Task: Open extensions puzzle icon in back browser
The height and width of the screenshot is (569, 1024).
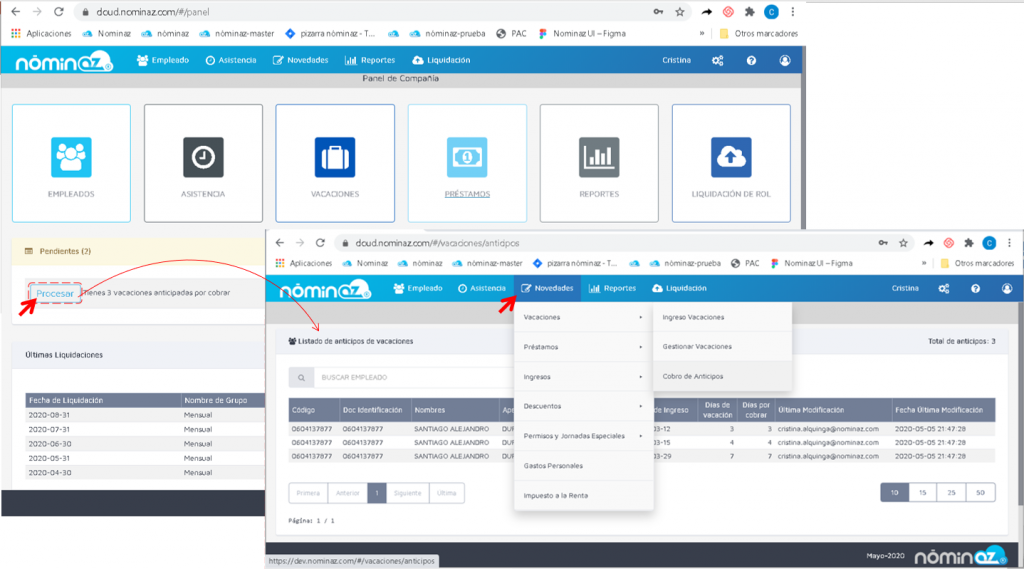Action: coord(750,12)
